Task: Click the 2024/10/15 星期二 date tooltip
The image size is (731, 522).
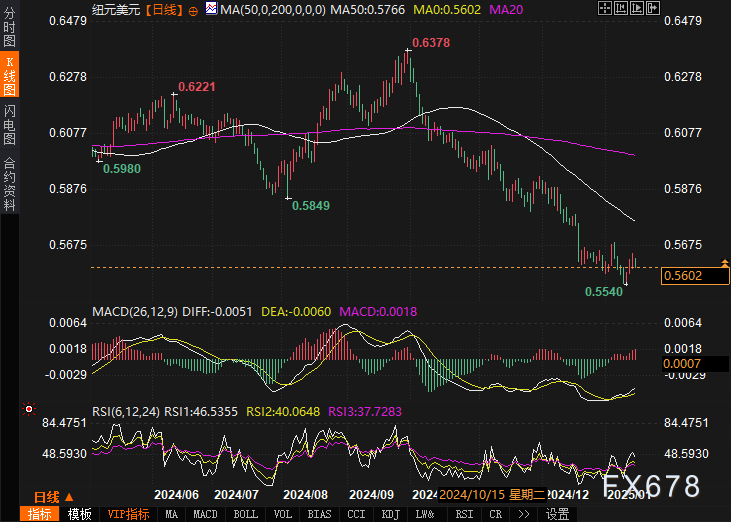Action: (x=492, y=495)
